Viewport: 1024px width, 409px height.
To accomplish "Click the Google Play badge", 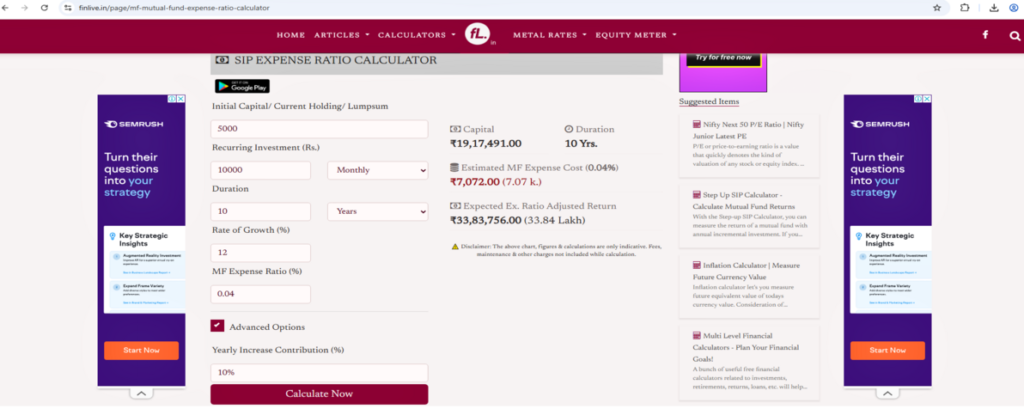I will [x=242, y=86].
